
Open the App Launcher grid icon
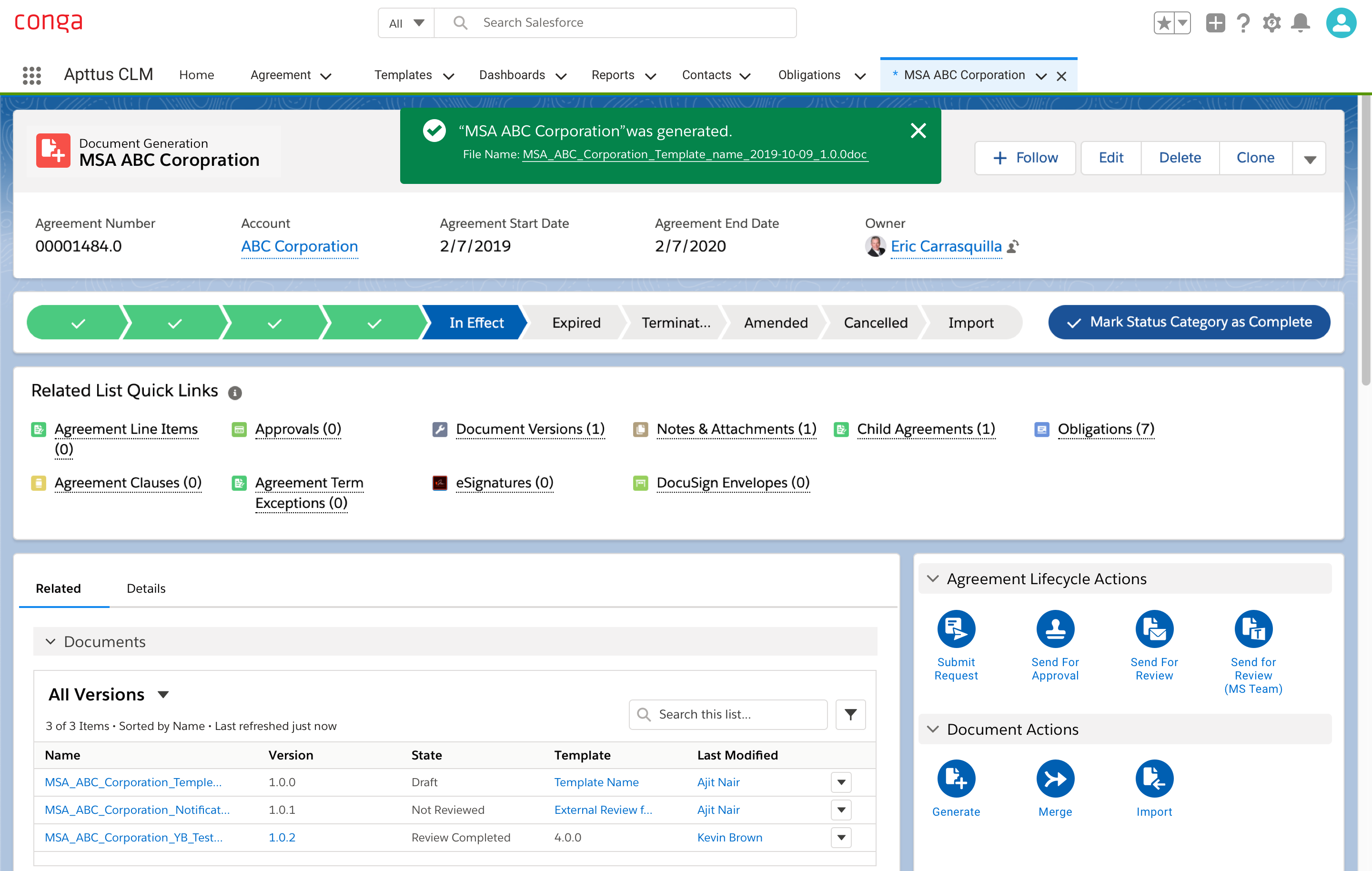tap(32, 75)
